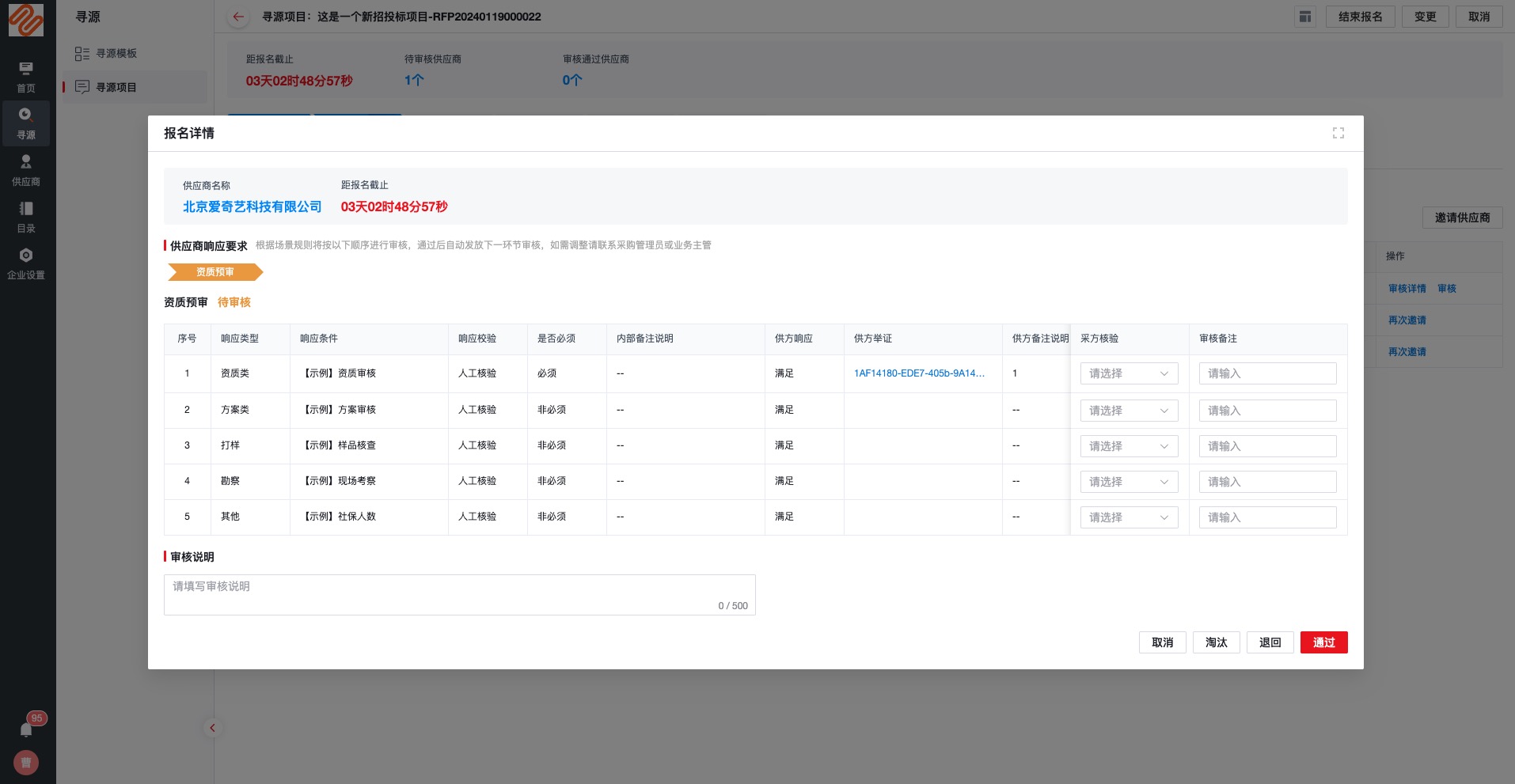
Task: Open 采方核验 dropdown for 方案类 row
Action: coord(1129,411)
